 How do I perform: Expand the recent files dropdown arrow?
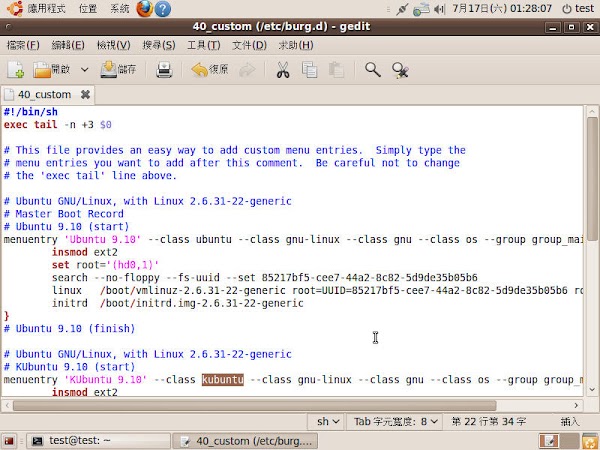point(85,70)
